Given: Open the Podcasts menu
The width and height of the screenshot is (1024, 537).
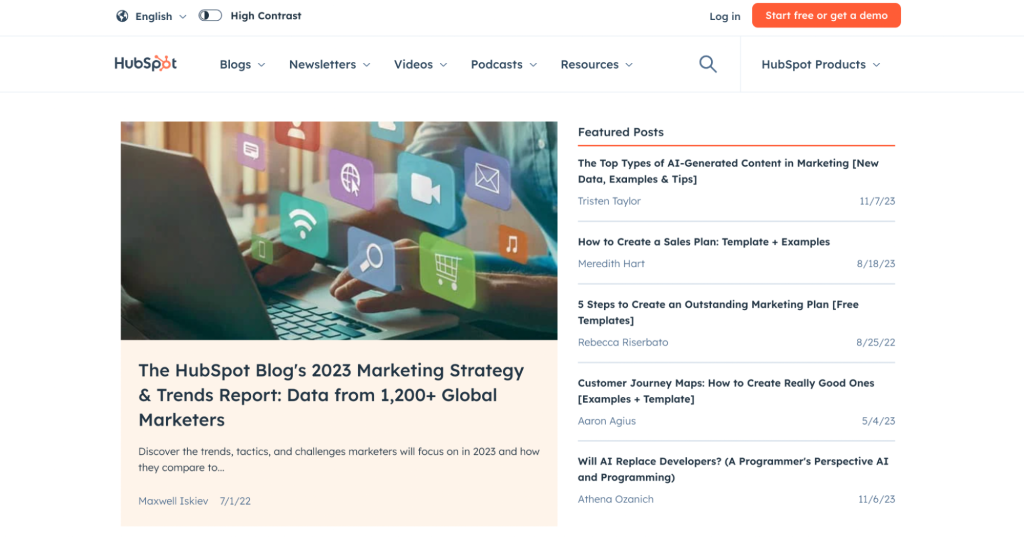Looking at the screenshot, I should (x=504, y=65).
